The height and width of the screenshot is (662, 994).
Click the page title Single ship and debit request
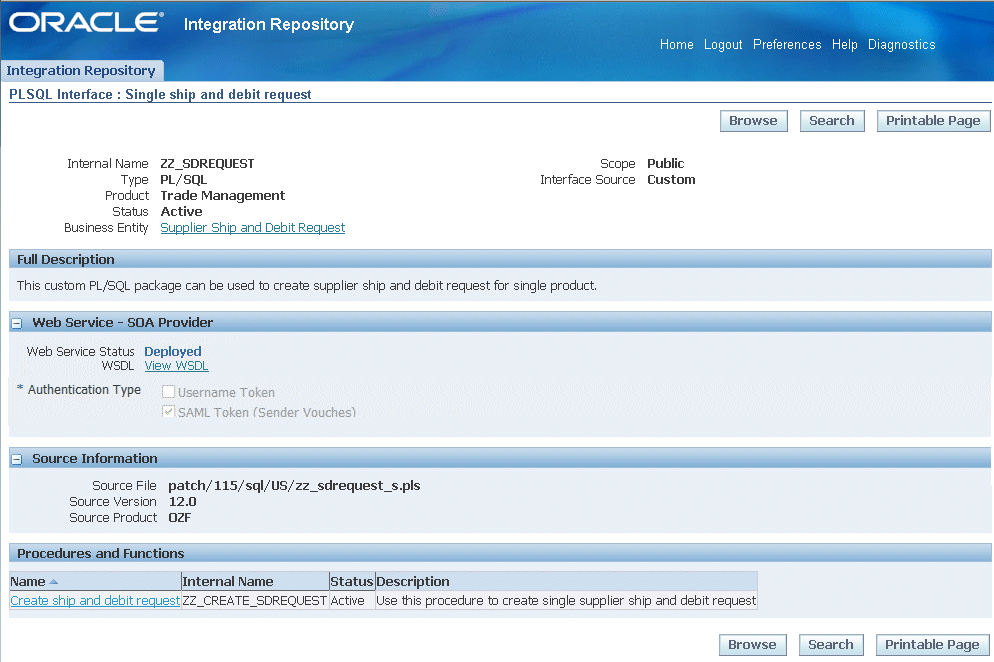pos(218,94)
